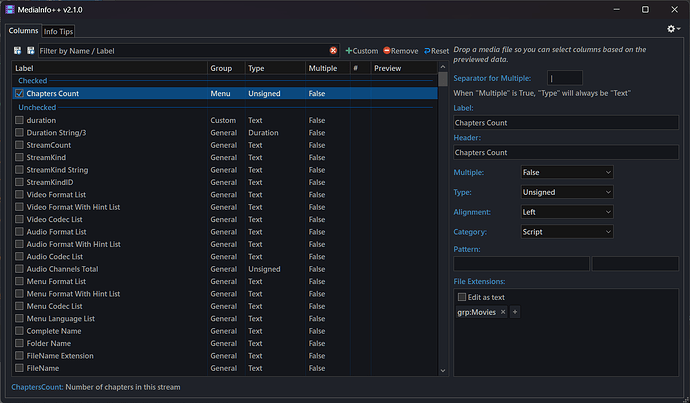Click the first save icon beside filter
The height and width of the screenshot is (403, 690).
click(18, 50)
